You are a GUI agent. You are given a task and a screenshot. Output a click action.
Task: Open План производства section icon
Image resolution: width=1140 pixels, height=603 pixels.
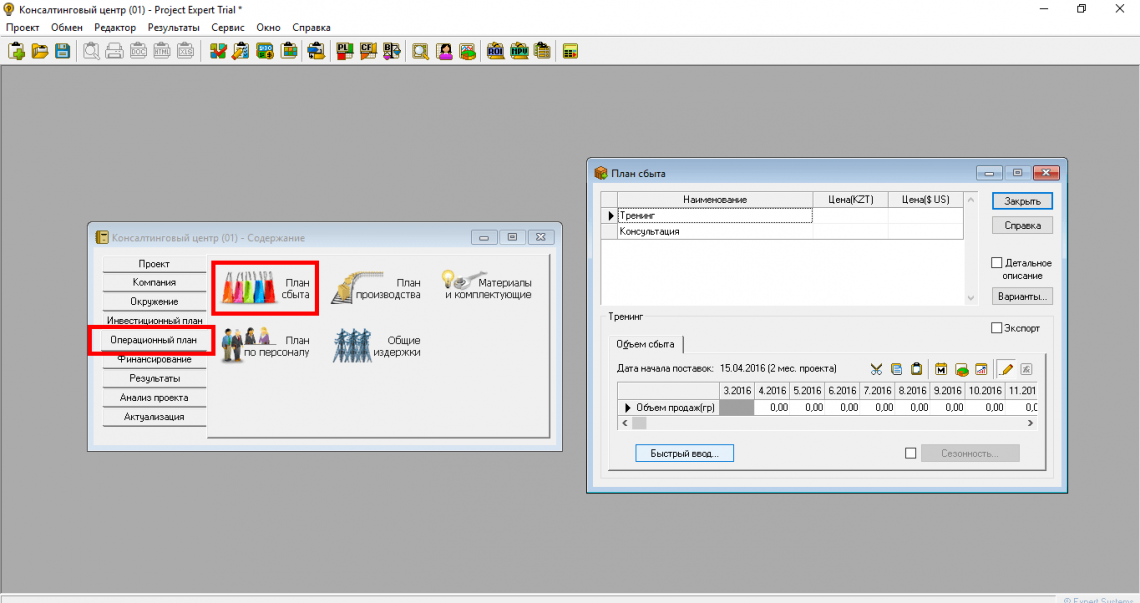[377, 289]
